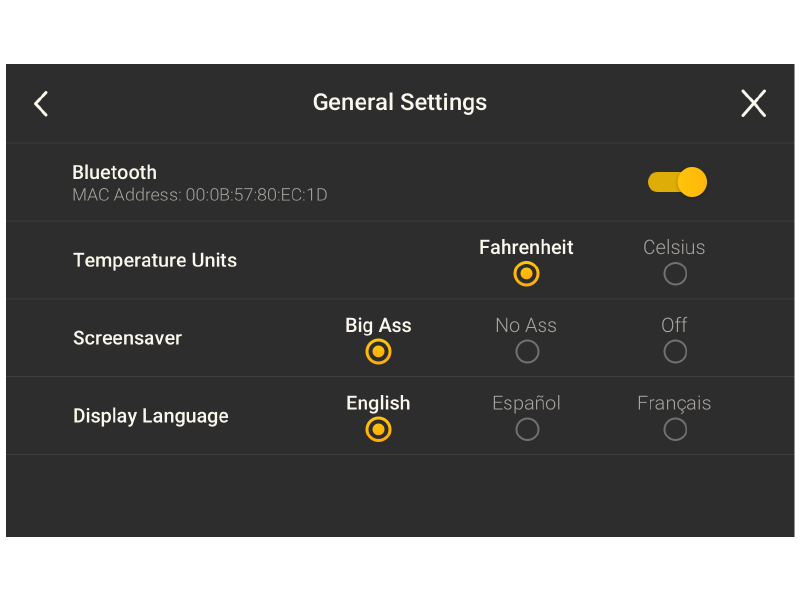
Task: Tap the "Français" text label
Action: coord(674,403)
